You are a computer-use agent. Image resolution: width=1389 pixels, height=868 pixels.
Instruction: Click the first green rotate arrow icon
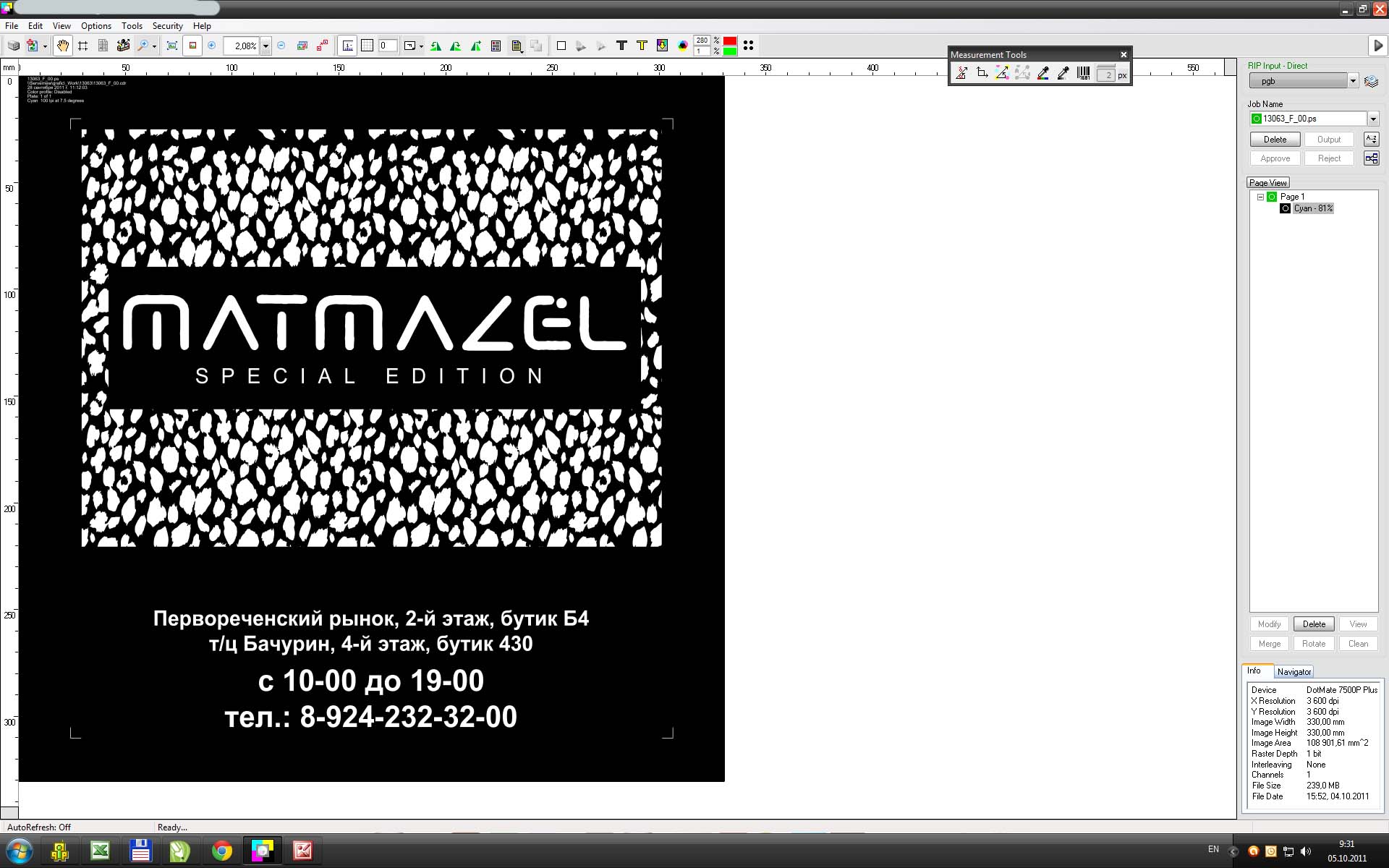click(436, 46)
